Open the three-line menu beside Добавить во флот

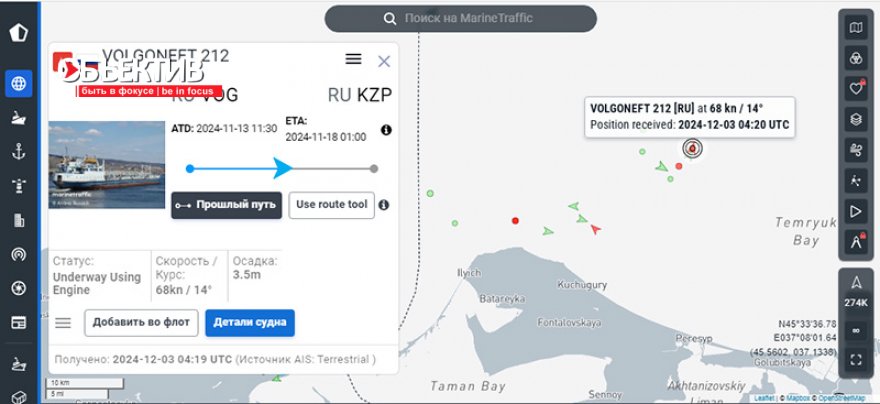pos(63,323)
